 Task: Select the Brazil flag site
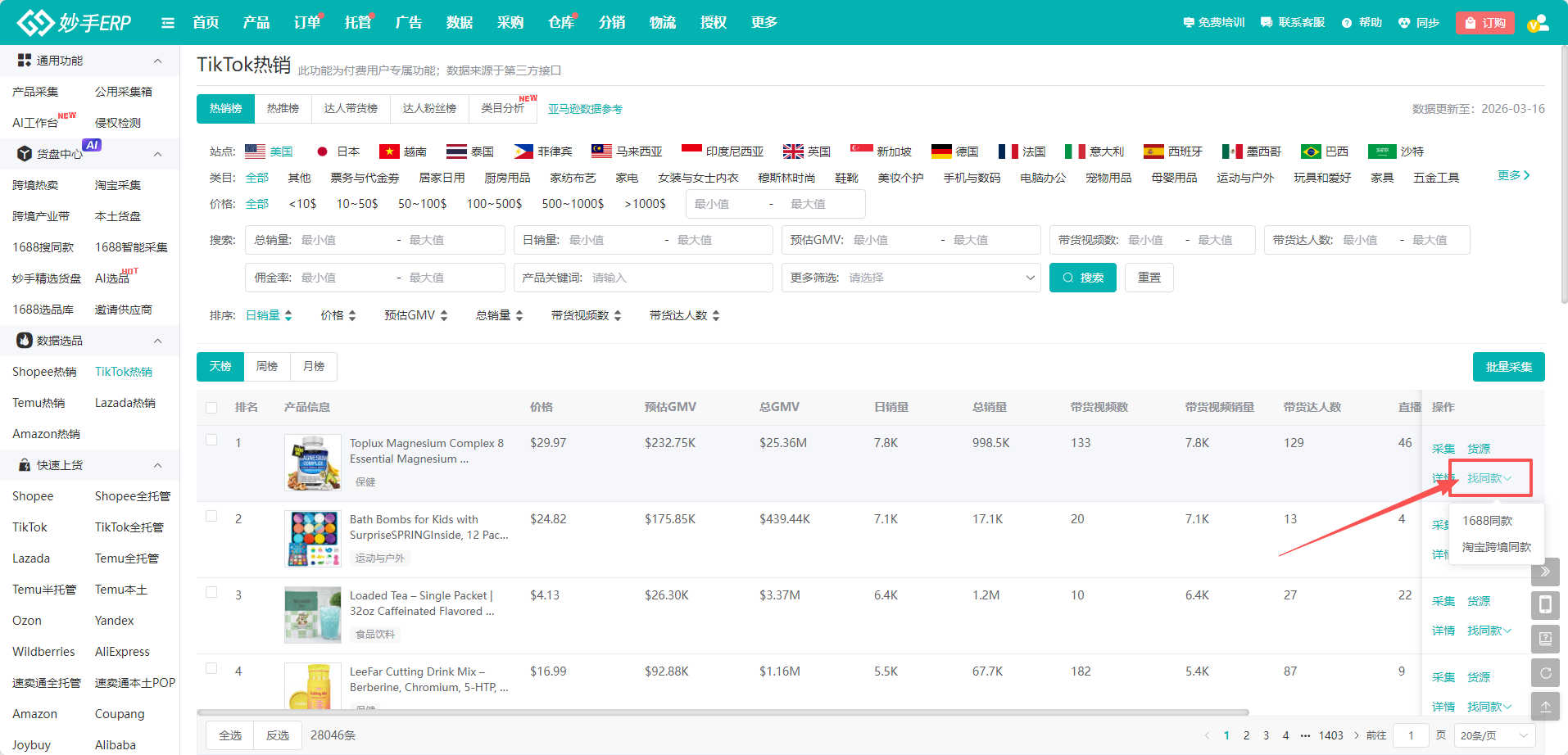(x=1311, y=151)
